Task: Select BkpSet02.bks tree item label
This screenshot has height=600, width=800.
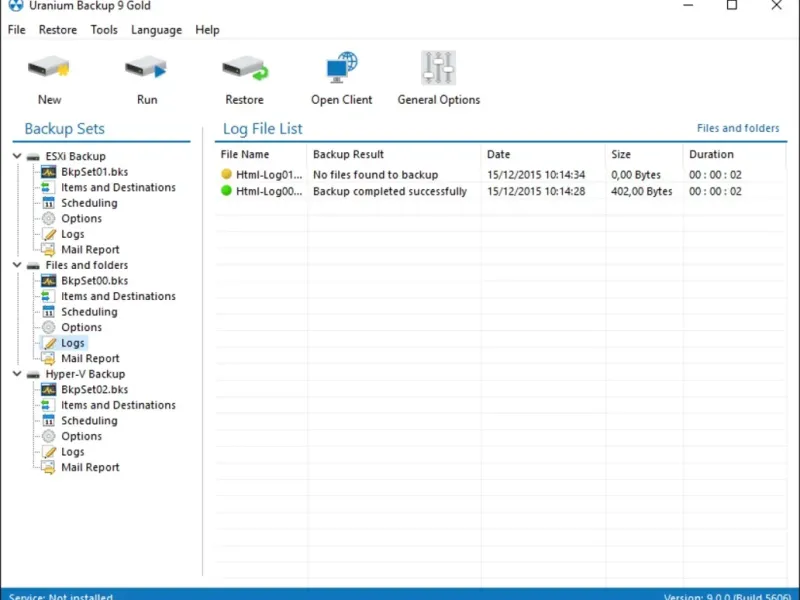Action: click(94, 389)
